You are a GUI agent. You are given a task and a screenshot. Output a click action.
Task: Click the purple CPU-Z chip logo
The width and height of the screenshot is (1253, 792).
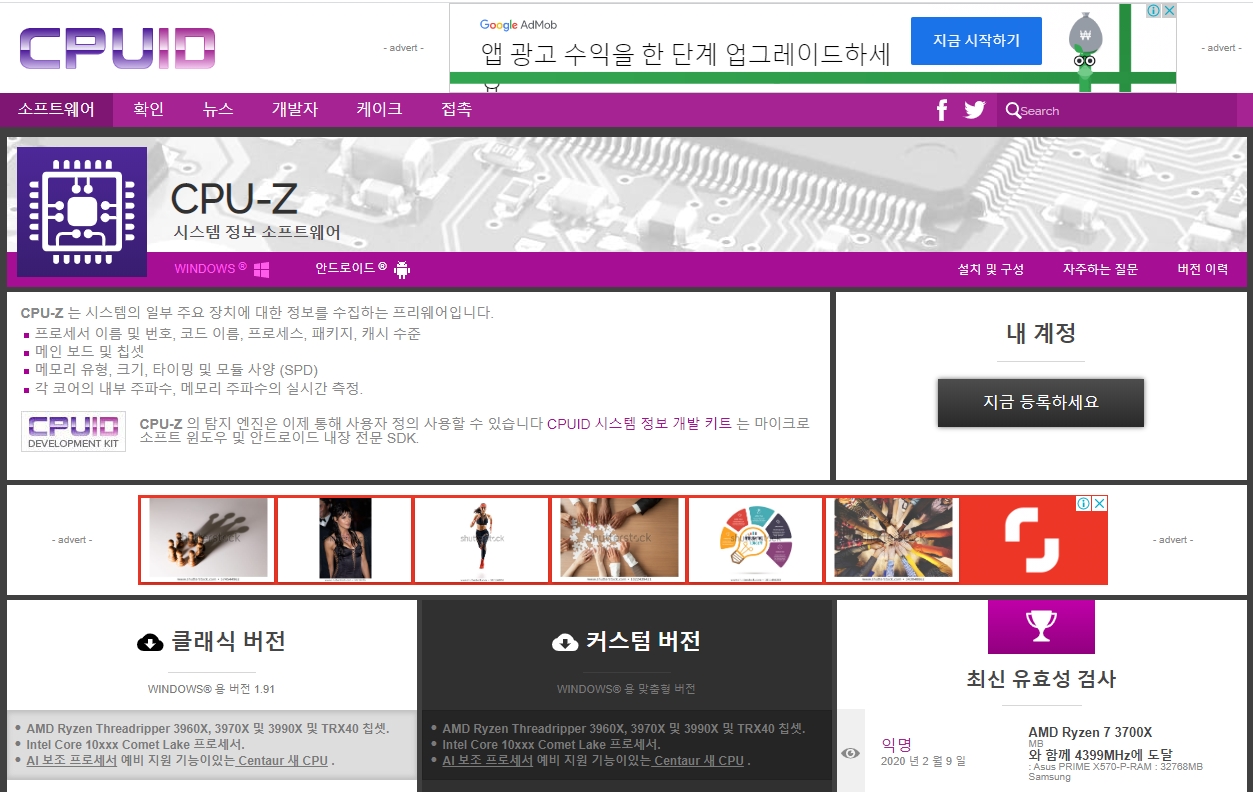pyautogui.click(x=82, y=212)
